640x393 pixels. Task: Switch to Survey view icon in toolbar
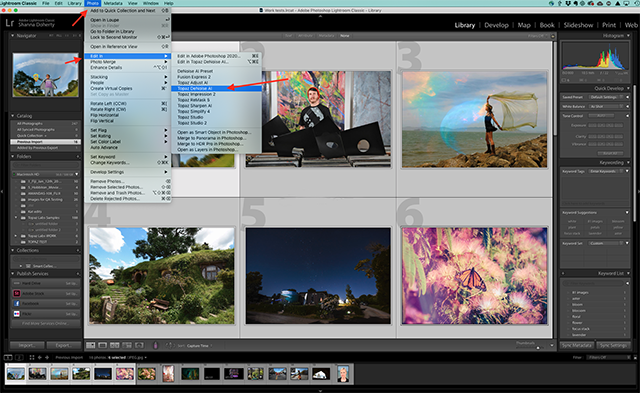click(127, 345)
